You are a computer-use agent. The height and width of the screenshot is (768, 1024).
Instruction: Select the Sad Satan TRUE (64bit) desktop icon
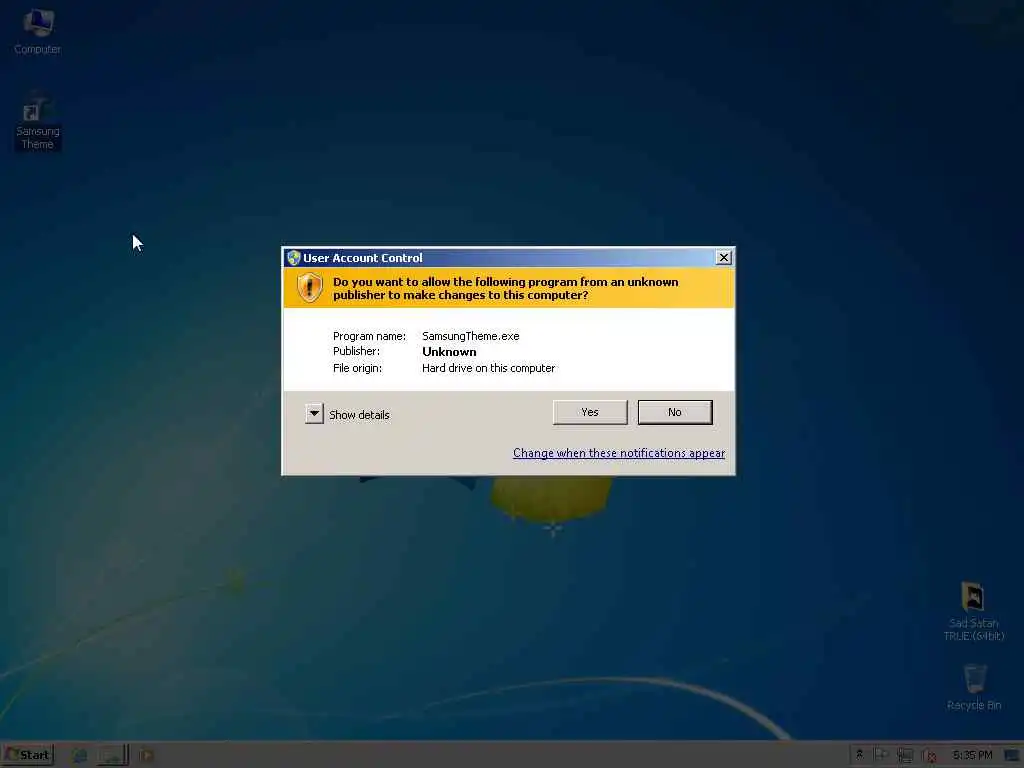click(973, 611)
